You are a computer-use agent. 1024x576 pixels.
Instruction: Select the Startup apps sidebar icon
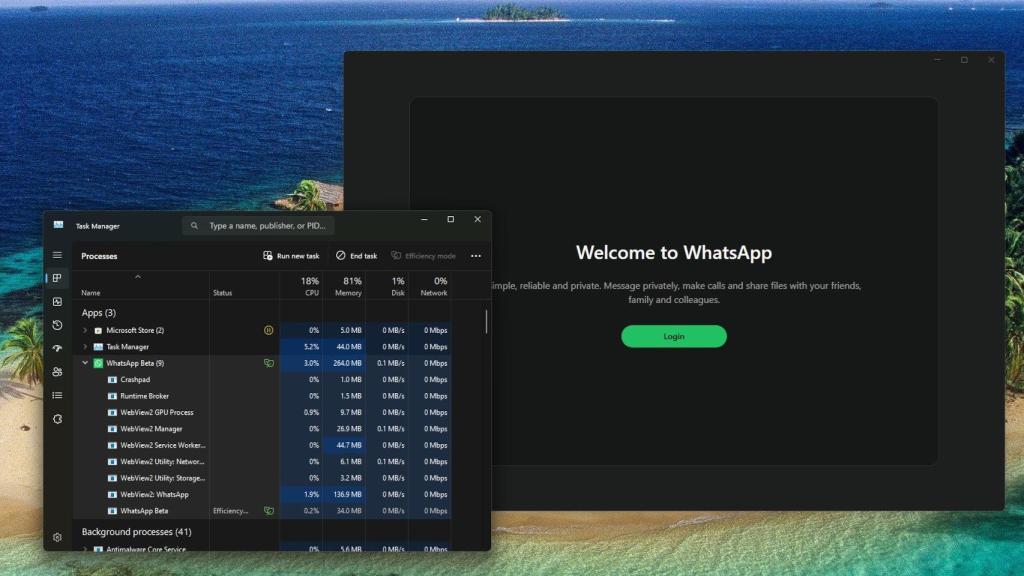click(x=57, y=348)
